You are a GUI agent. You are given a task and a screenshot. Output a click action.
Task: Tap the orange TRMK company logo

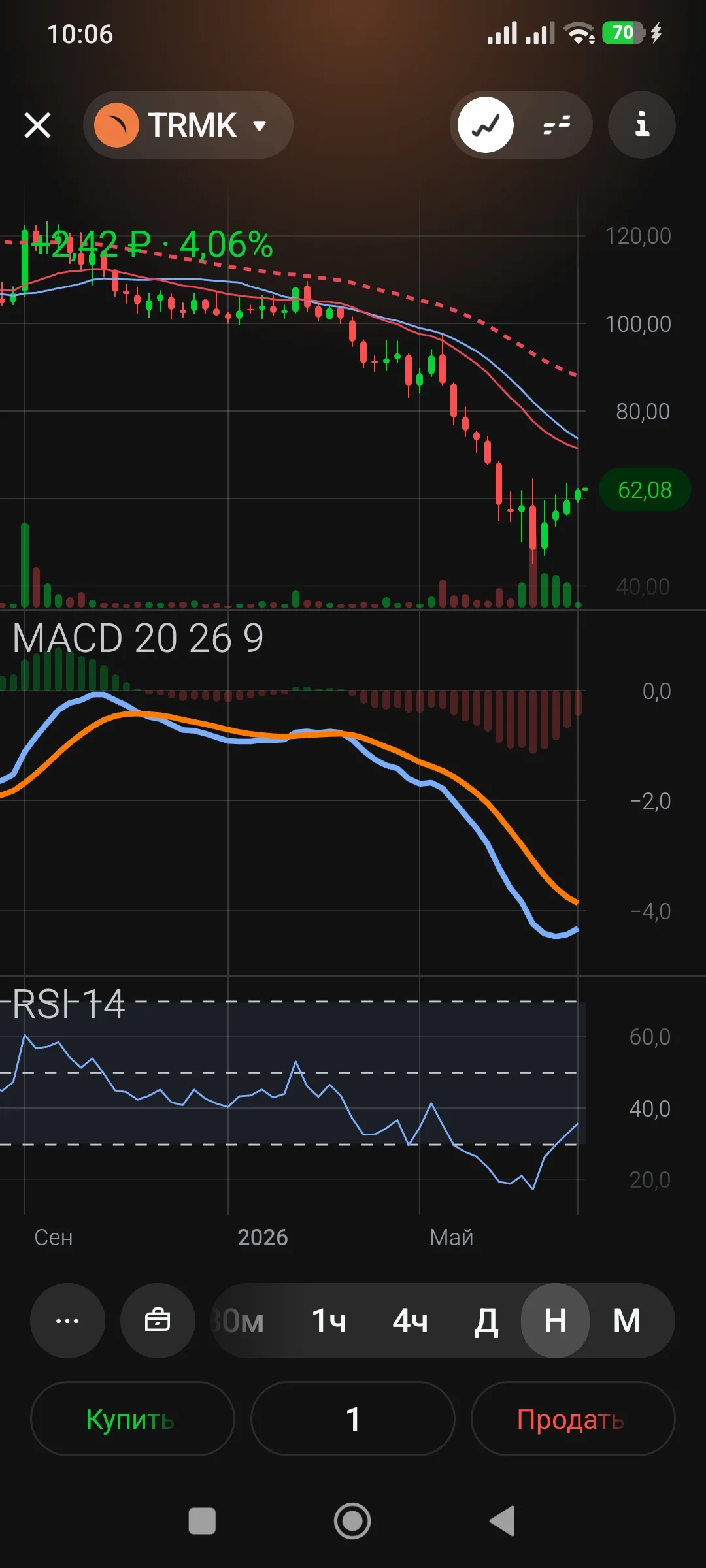(116, 125)
